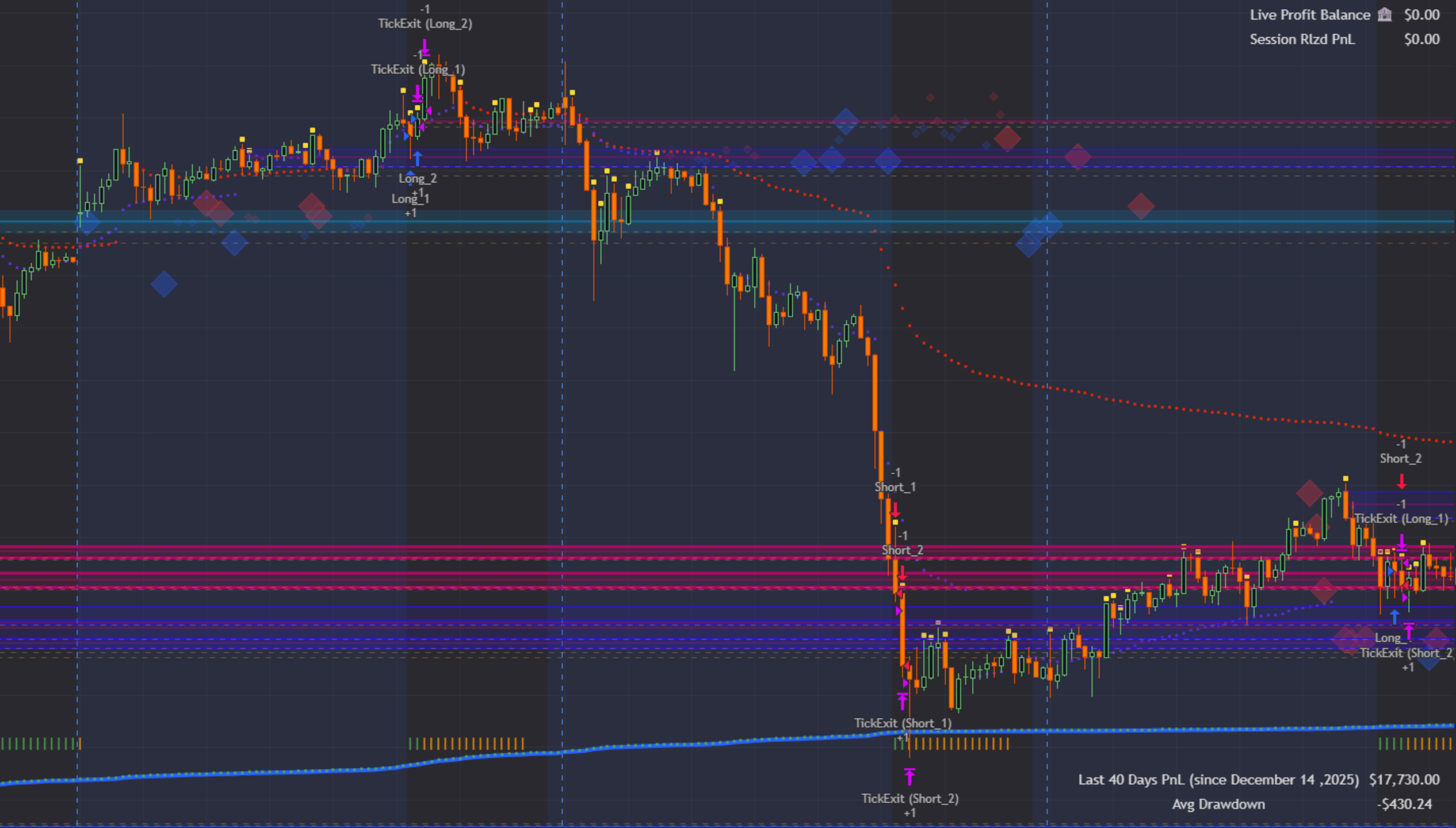Click the magenta exit arrow under TickExit (Long_2)
The width and height of the screenshot is (1456, 828).
pos(425,47)
